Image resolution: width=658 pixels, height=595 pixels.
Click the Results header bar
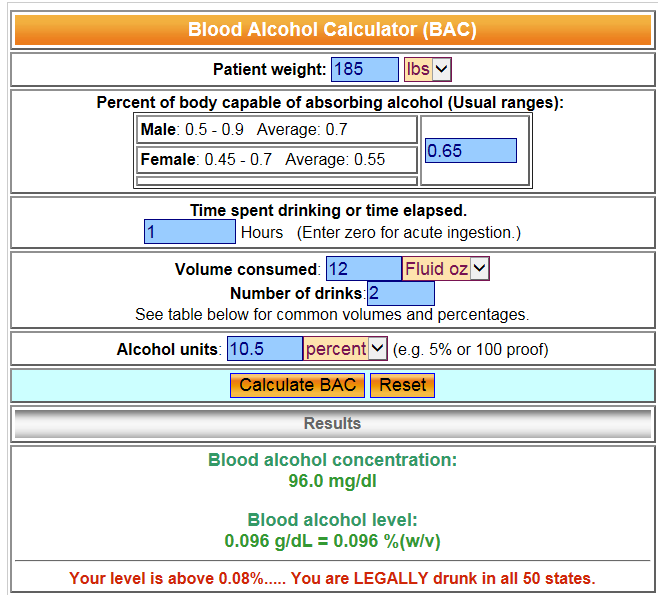332,423
